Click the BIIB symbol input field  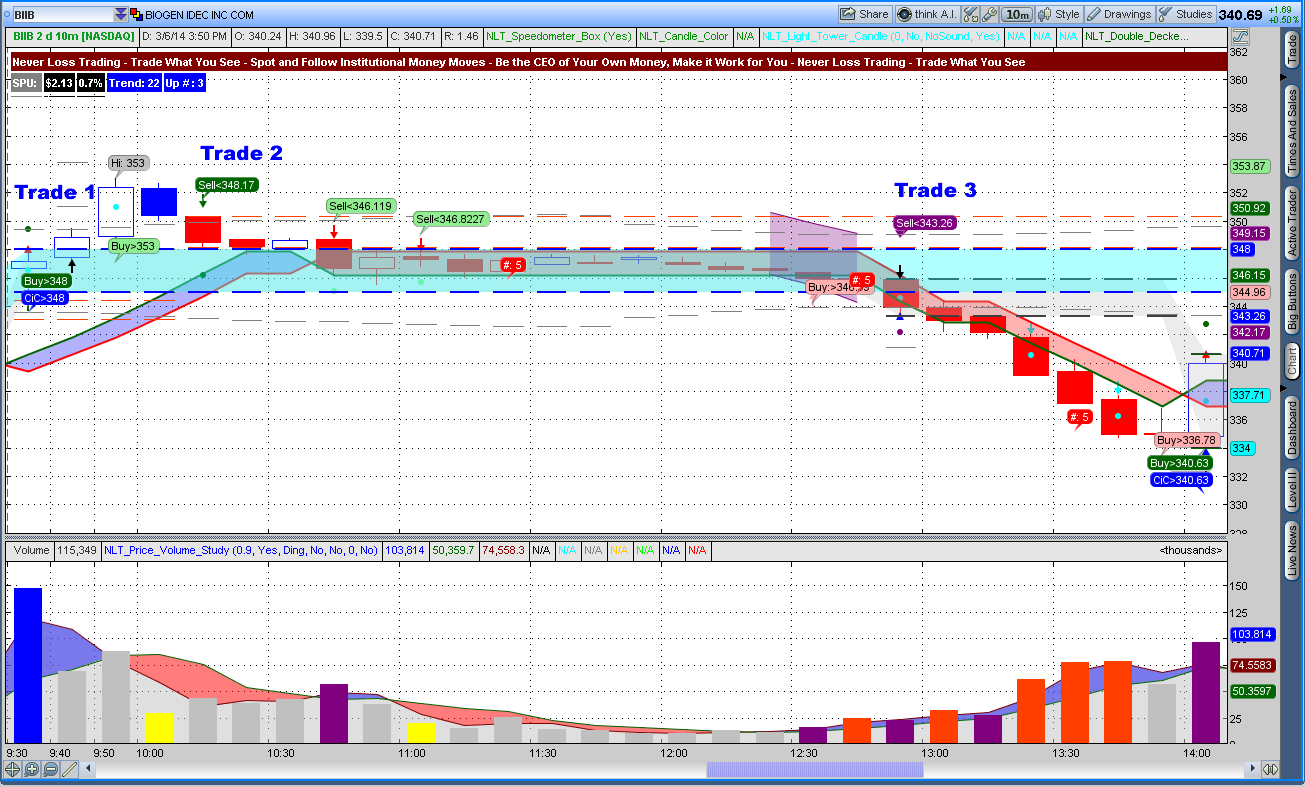click(62, 15)
